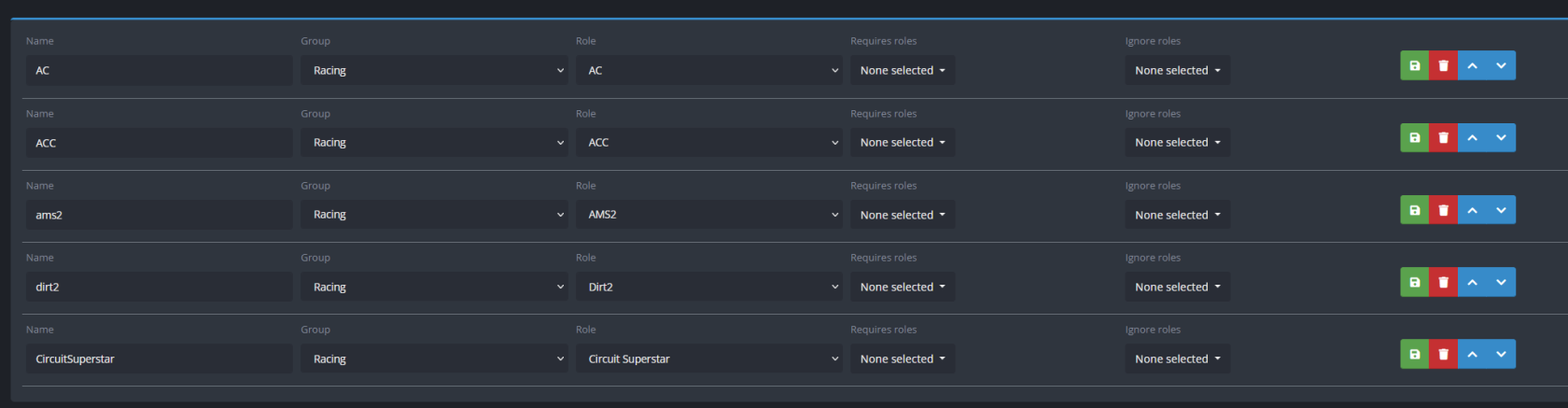Open Ignore roles selector in CircuitSuperstar row
1568x408 pixels.
point(1177,359)
